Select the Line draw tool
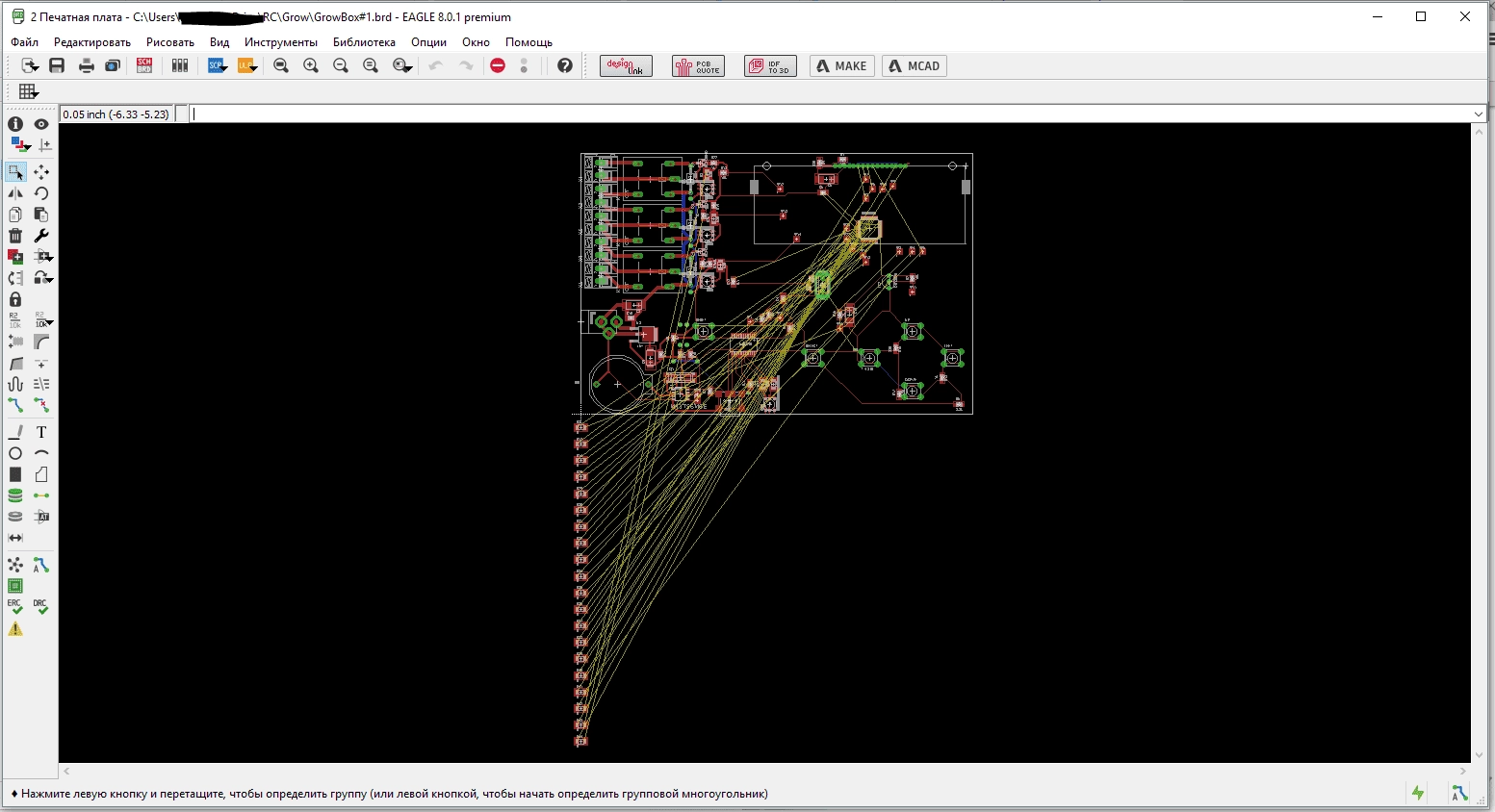This screenshot has height=812, width=1495. pos(15,432)
